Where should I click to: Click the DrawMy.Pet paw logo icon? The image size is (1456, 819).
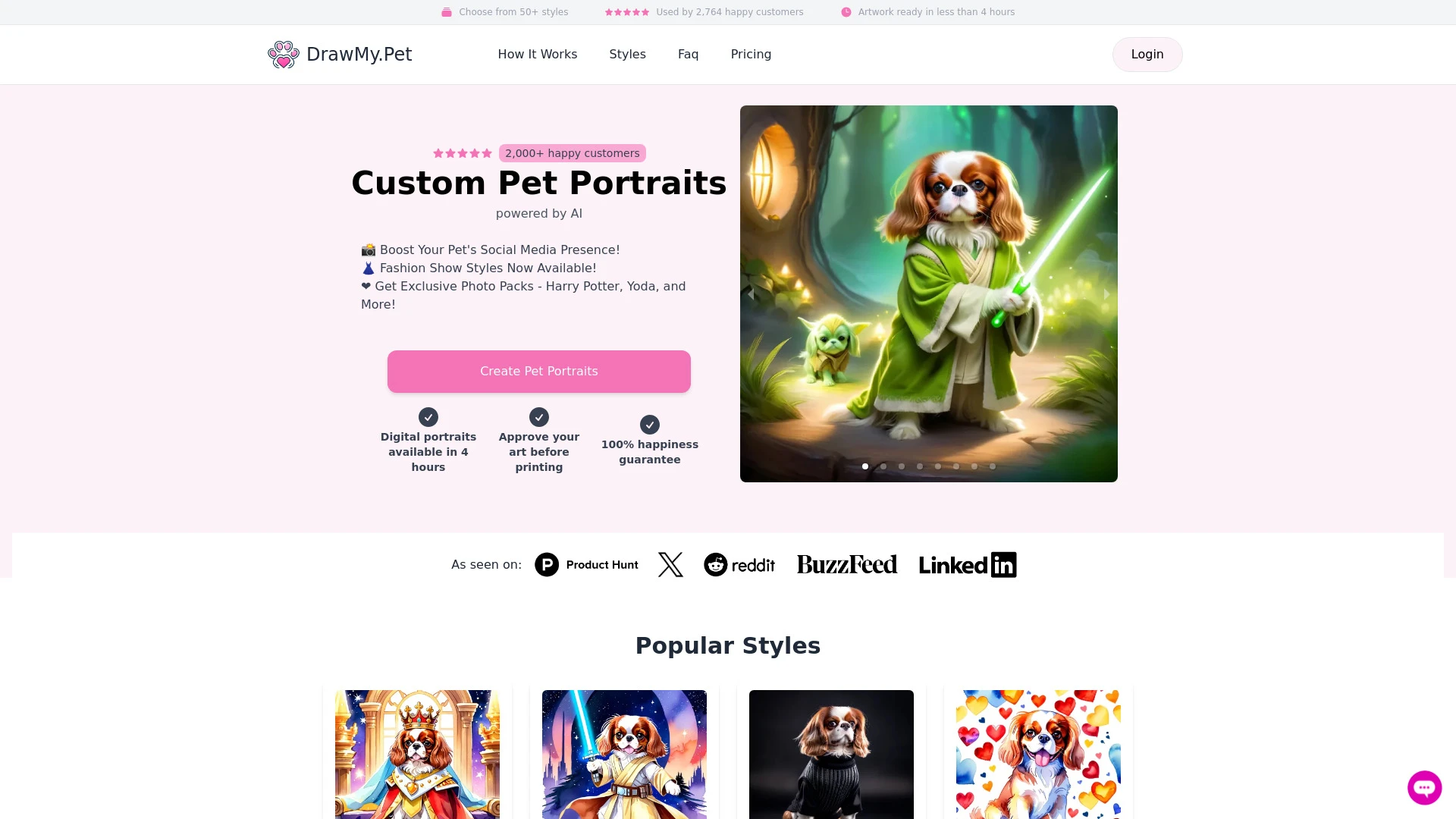coord(284,54)
